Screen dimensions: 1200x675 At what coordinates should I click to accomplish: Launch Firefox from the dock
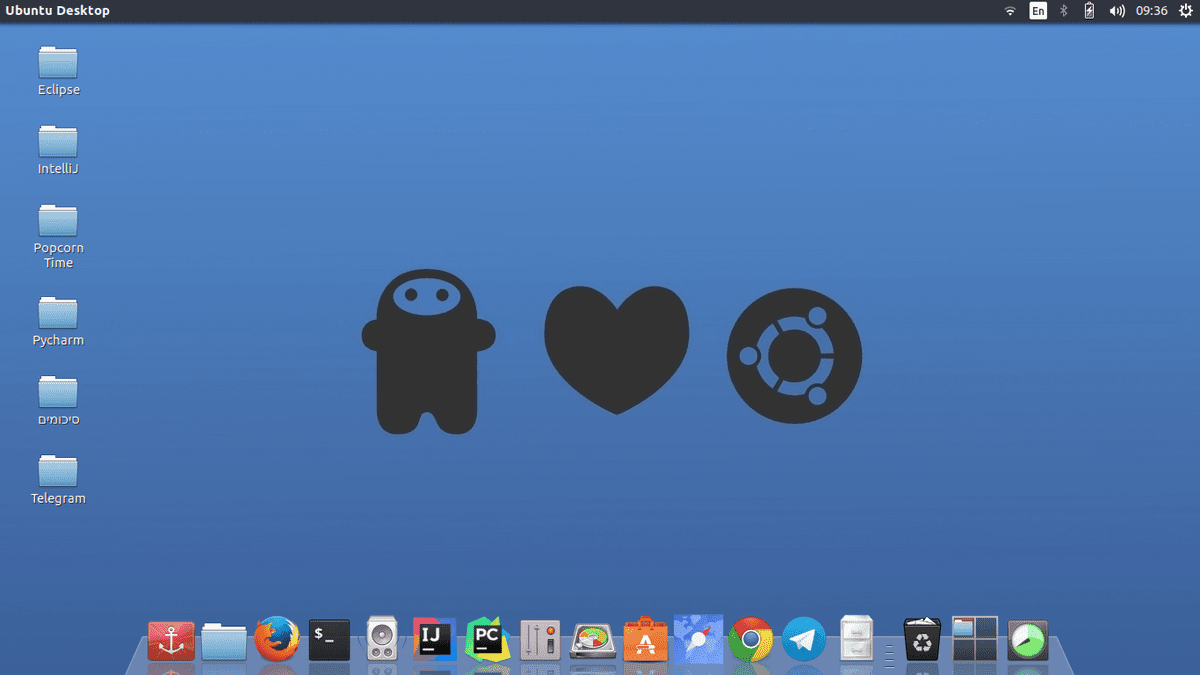(277, 640)
